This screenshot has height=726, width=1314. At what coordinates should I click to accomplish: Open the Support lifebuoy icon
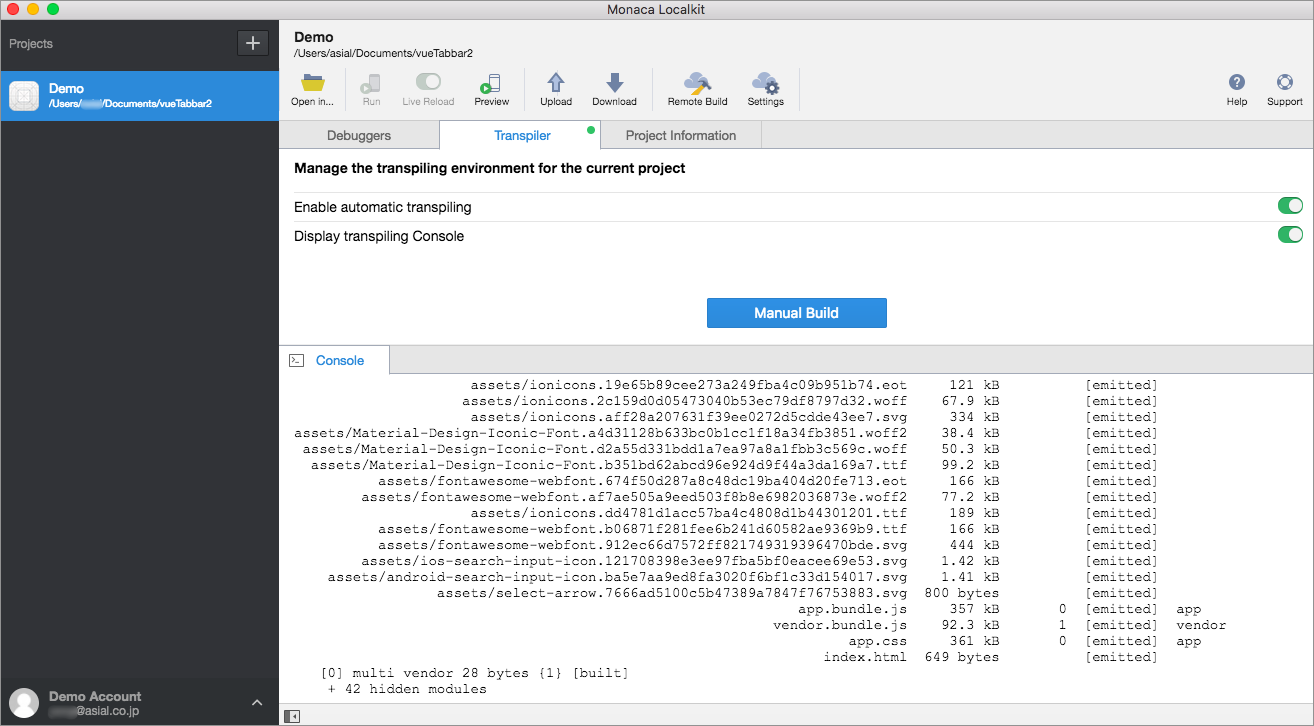click(x=1285, y=83)
